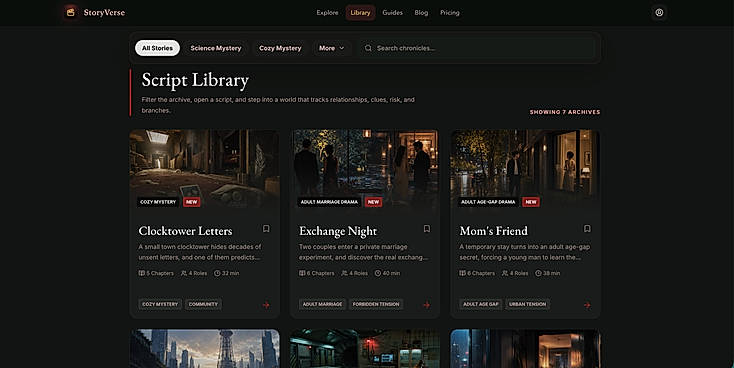Focus the Search chronicles field
The width and height of the screenshot is (734, 368).
[x=477, y=48]
